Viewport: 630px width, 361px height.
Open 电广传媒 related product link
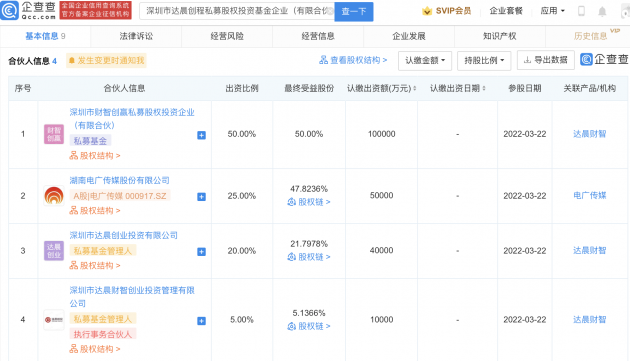(x=589, y=195)
